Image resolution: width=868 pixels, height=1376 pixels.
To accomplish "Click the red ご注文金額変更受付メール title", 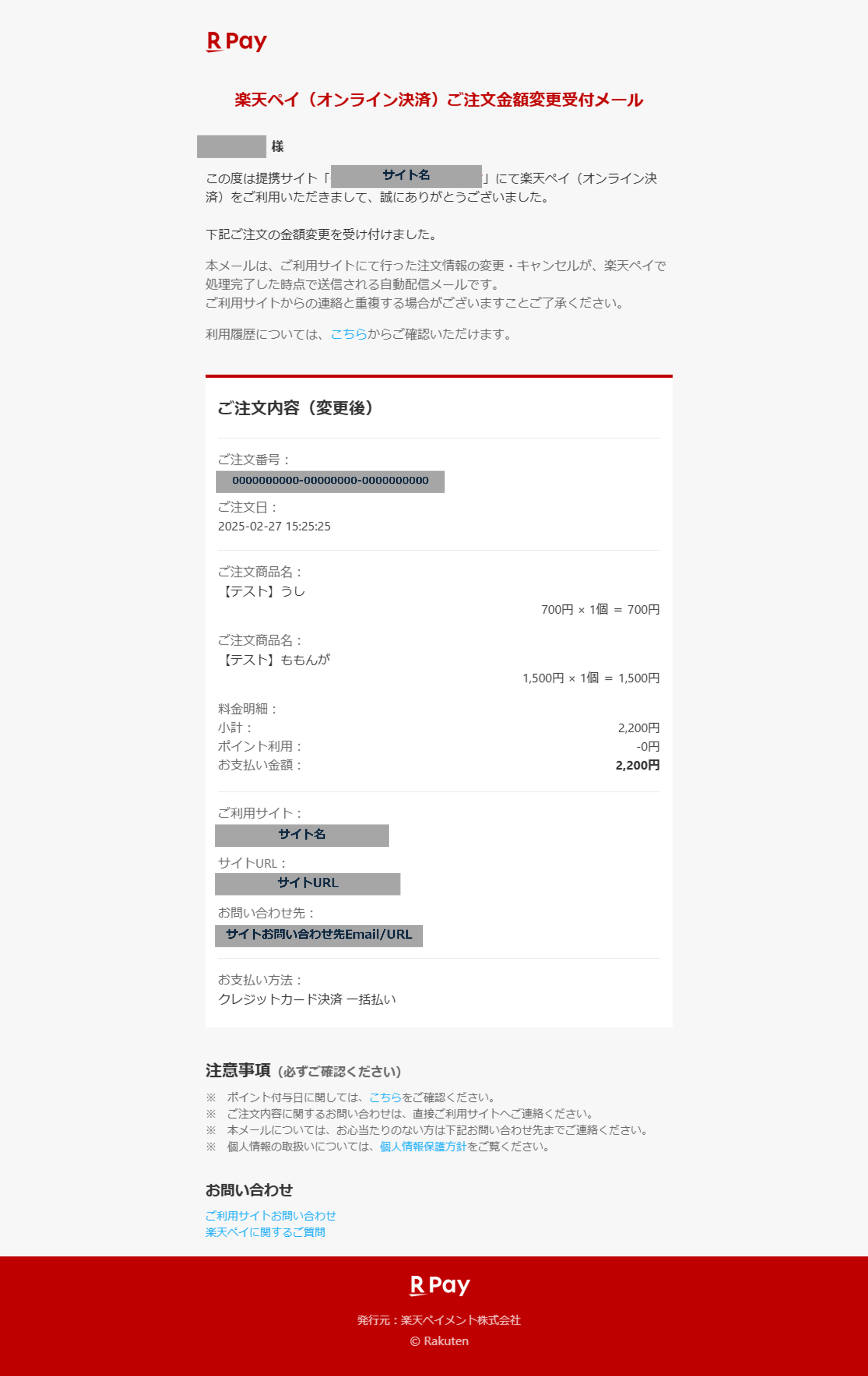I will (x=438, y=100).
